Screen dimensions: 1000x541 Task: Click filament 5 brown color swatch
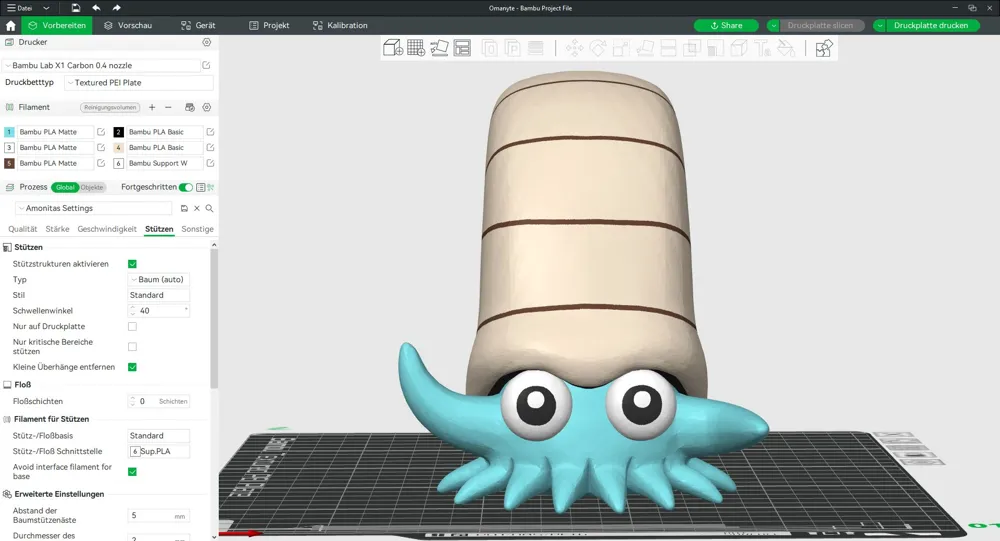(9, 163)
